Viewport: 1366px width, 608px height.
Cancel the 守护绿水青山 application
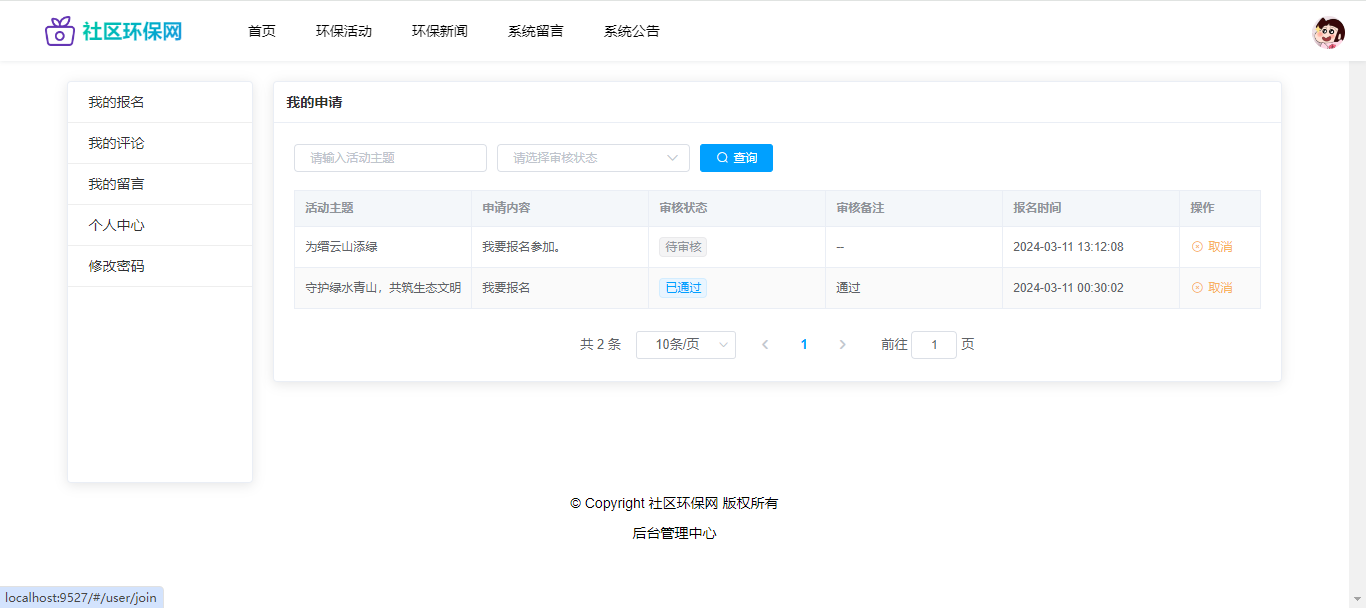1212,288
